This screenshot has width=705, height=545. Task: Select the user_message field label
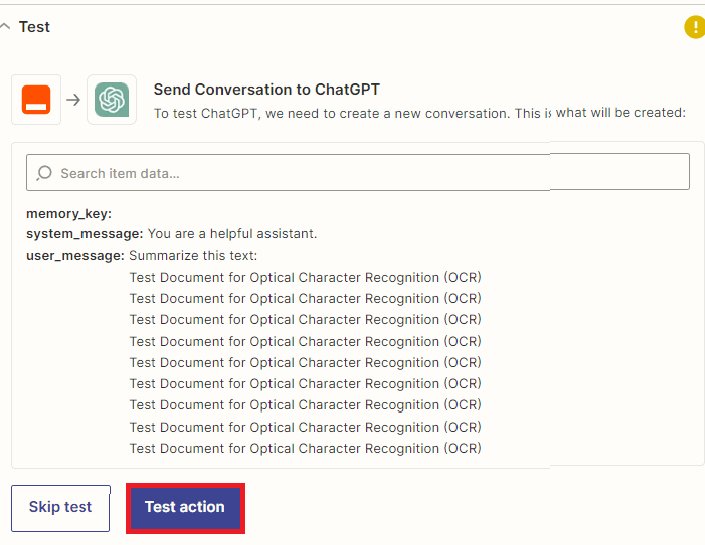click(76, 256)
